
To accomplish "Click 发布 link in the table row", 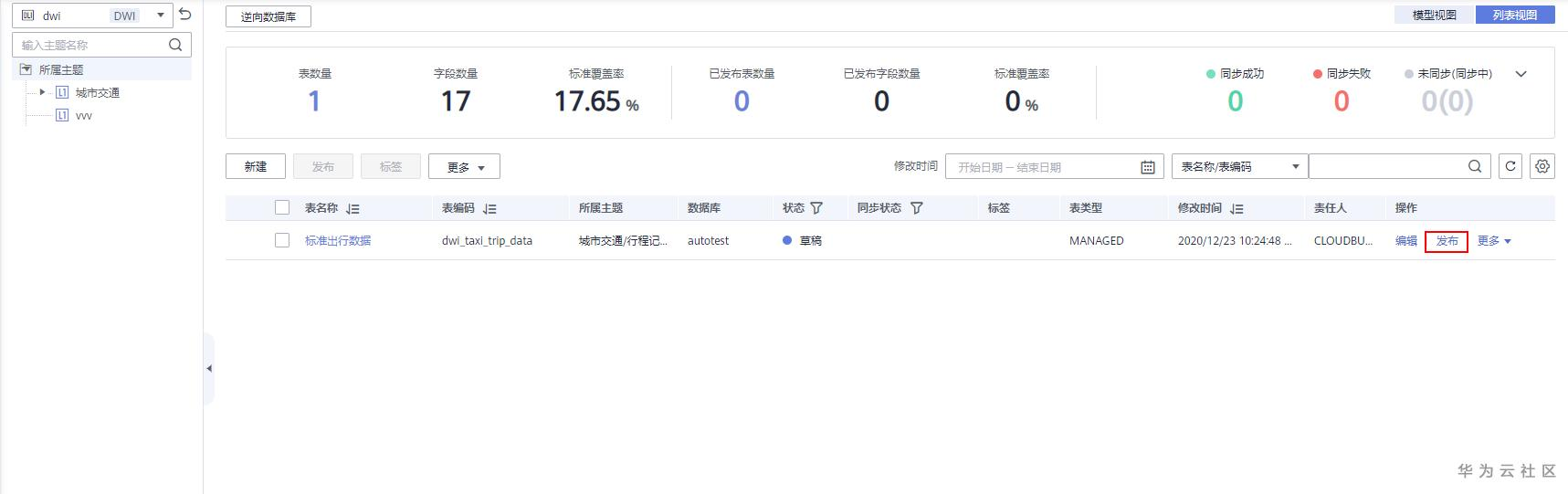I will click(x=1447, y=241).
